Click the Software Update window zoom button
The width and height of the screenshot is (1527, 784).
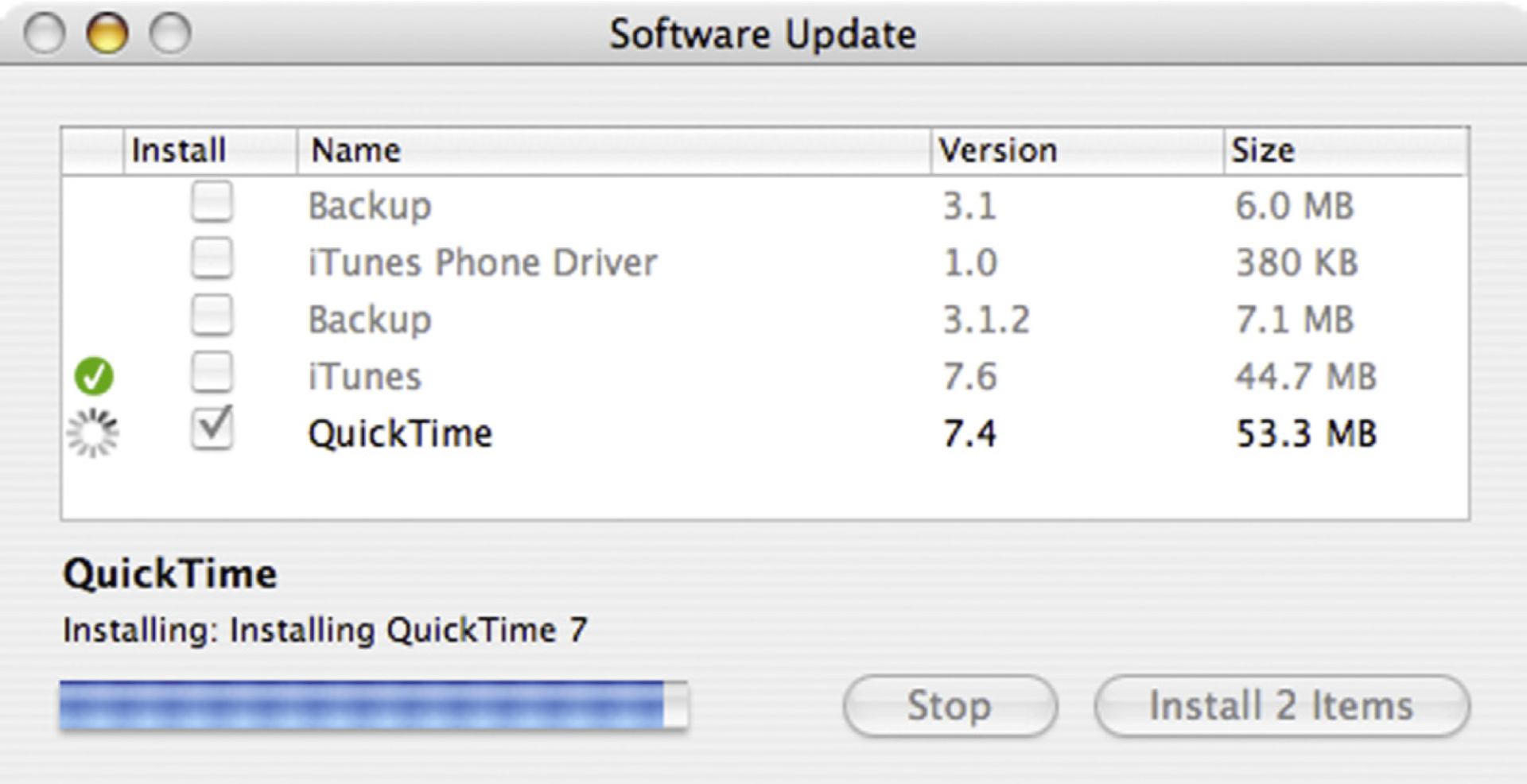171,34
